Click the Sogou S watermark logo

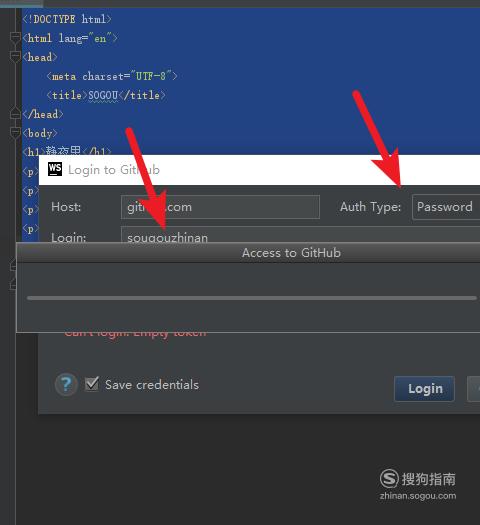pos(389,478)
